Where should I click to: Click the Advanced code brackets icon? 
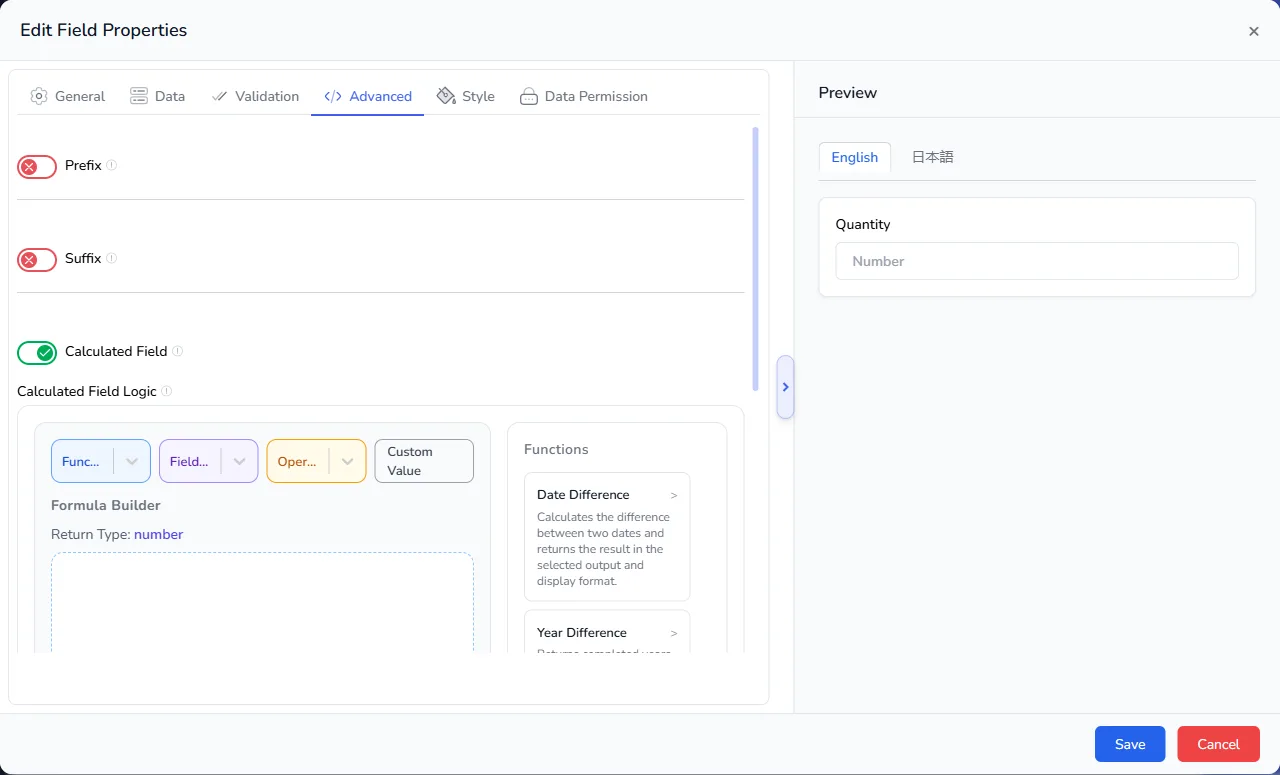(333, 96)
